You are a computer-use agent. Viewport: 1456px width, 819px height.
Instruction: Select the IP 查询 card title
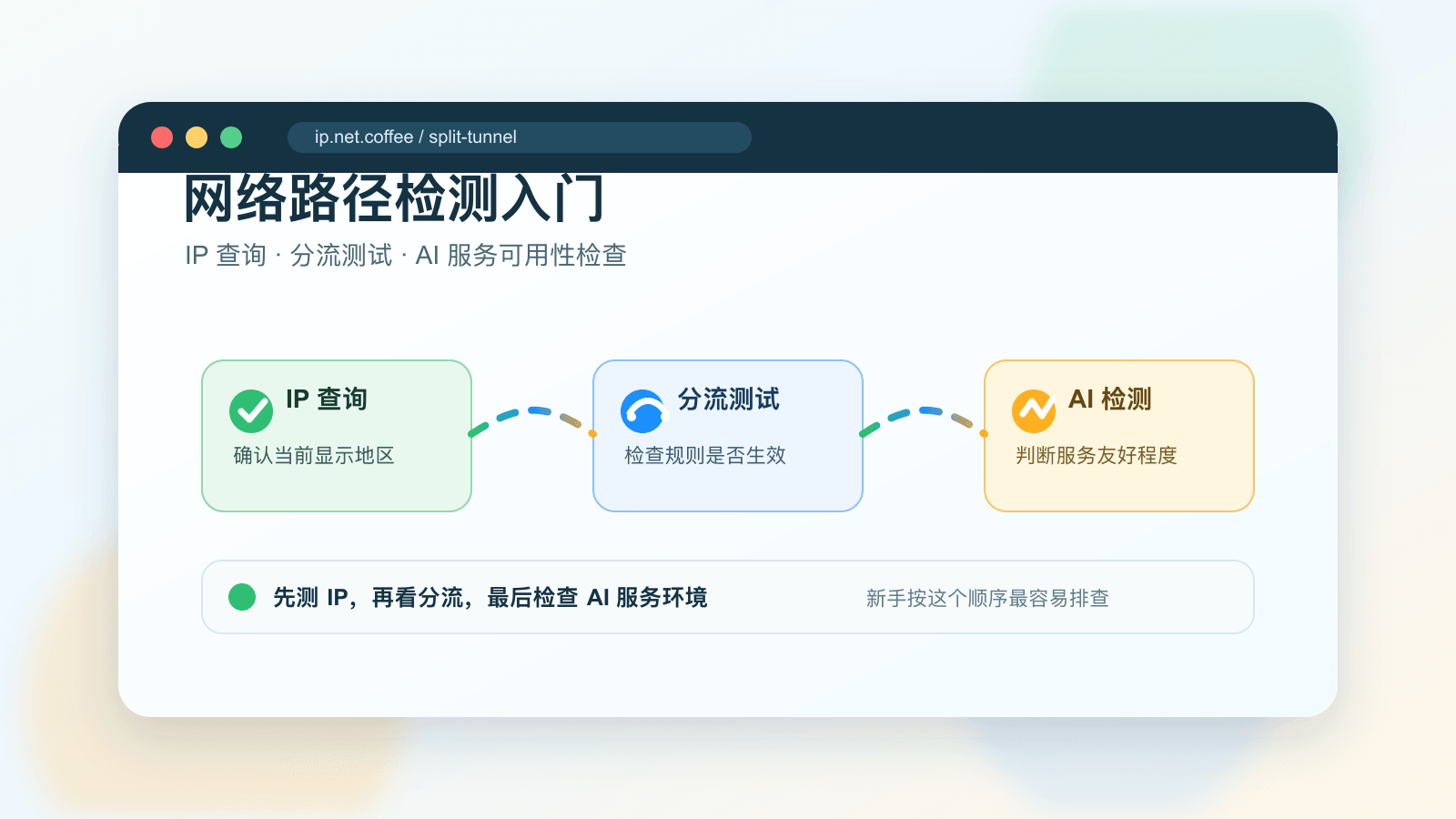[327, 399]
